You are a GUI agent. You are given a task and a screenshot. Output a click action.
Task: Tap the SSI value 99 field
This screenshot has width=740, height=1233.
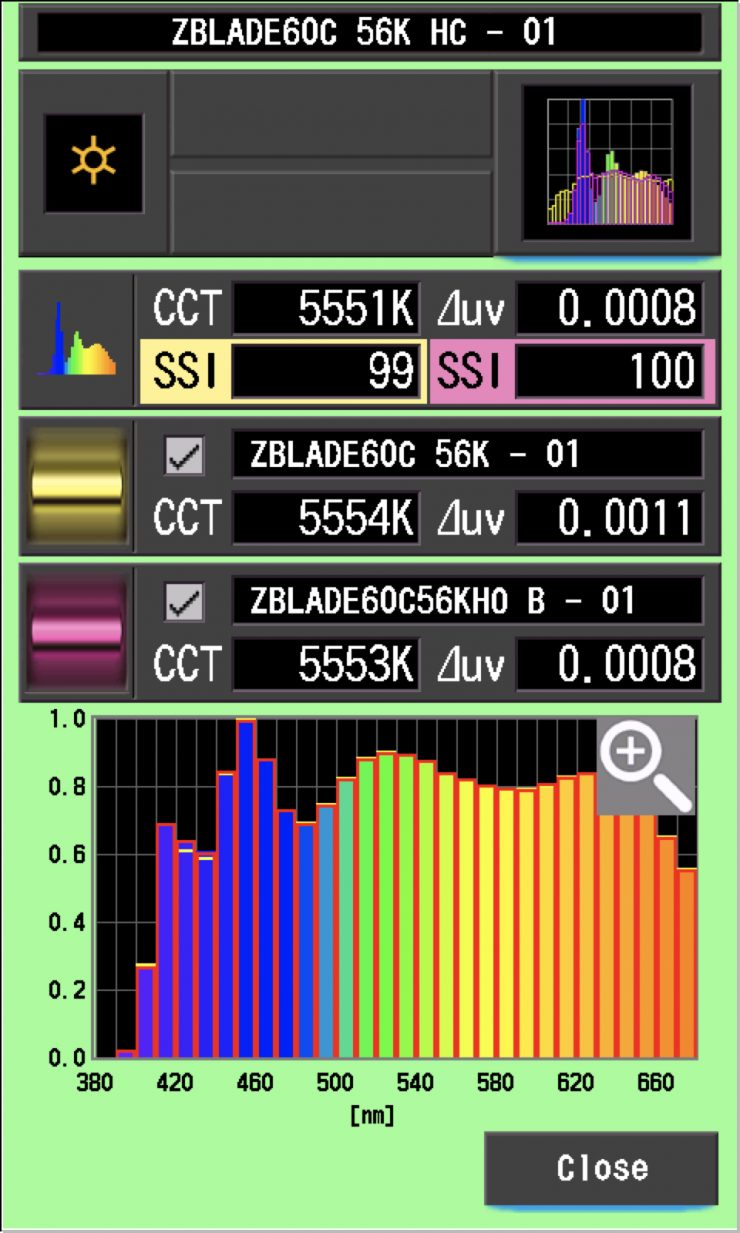pyautogui.click(x=325, y=371)
